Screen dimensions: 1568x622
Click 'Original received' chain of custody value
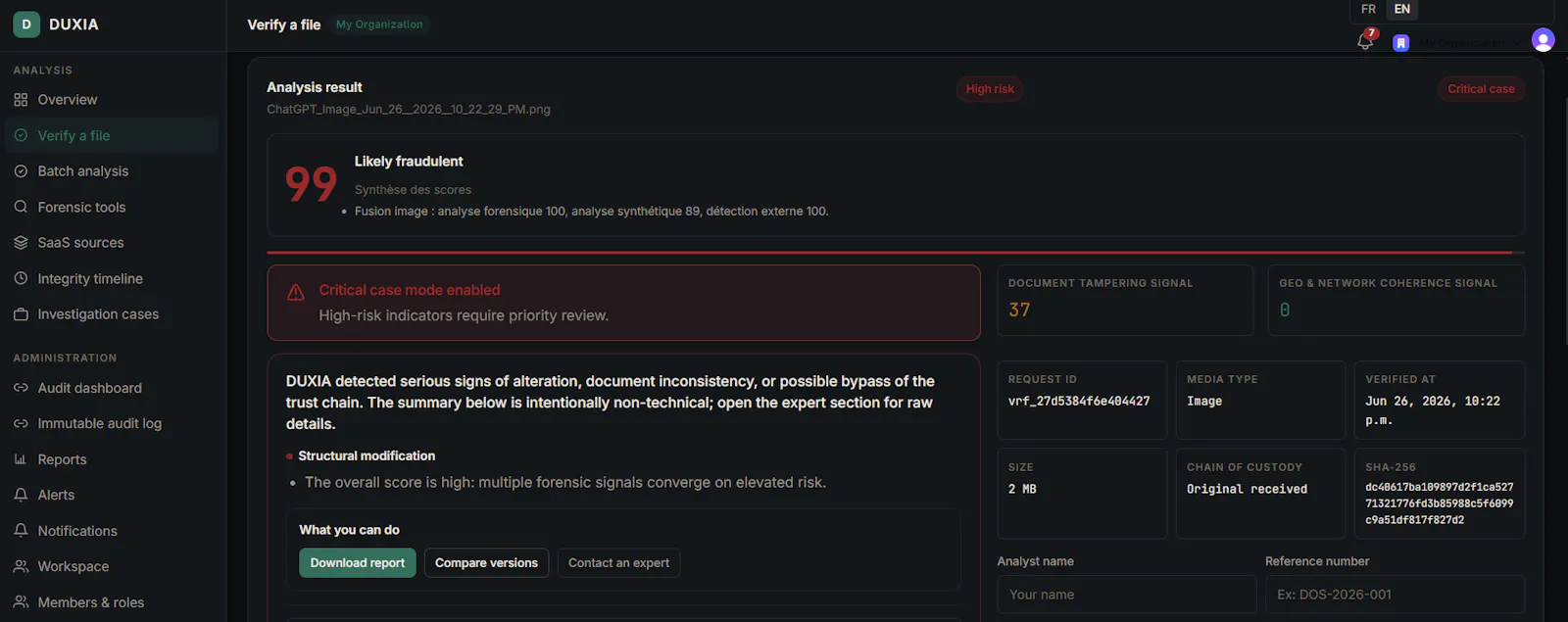[1247, 490]
